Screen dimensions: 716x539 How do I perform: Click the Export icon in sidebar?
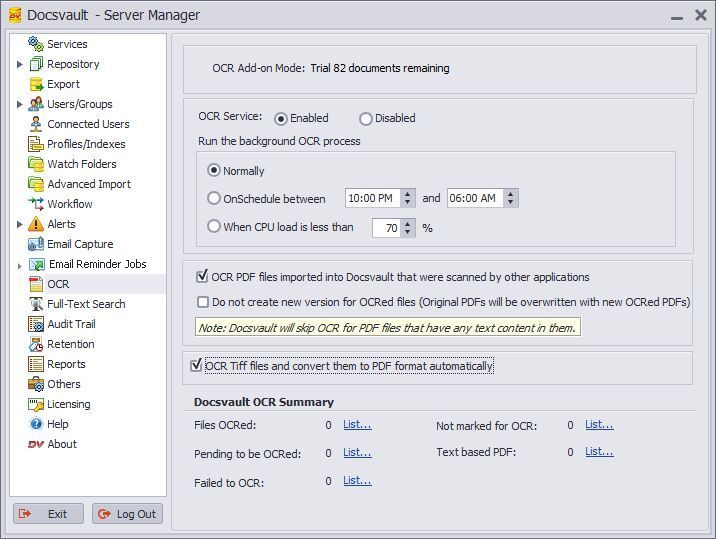[x=36, y=84]
